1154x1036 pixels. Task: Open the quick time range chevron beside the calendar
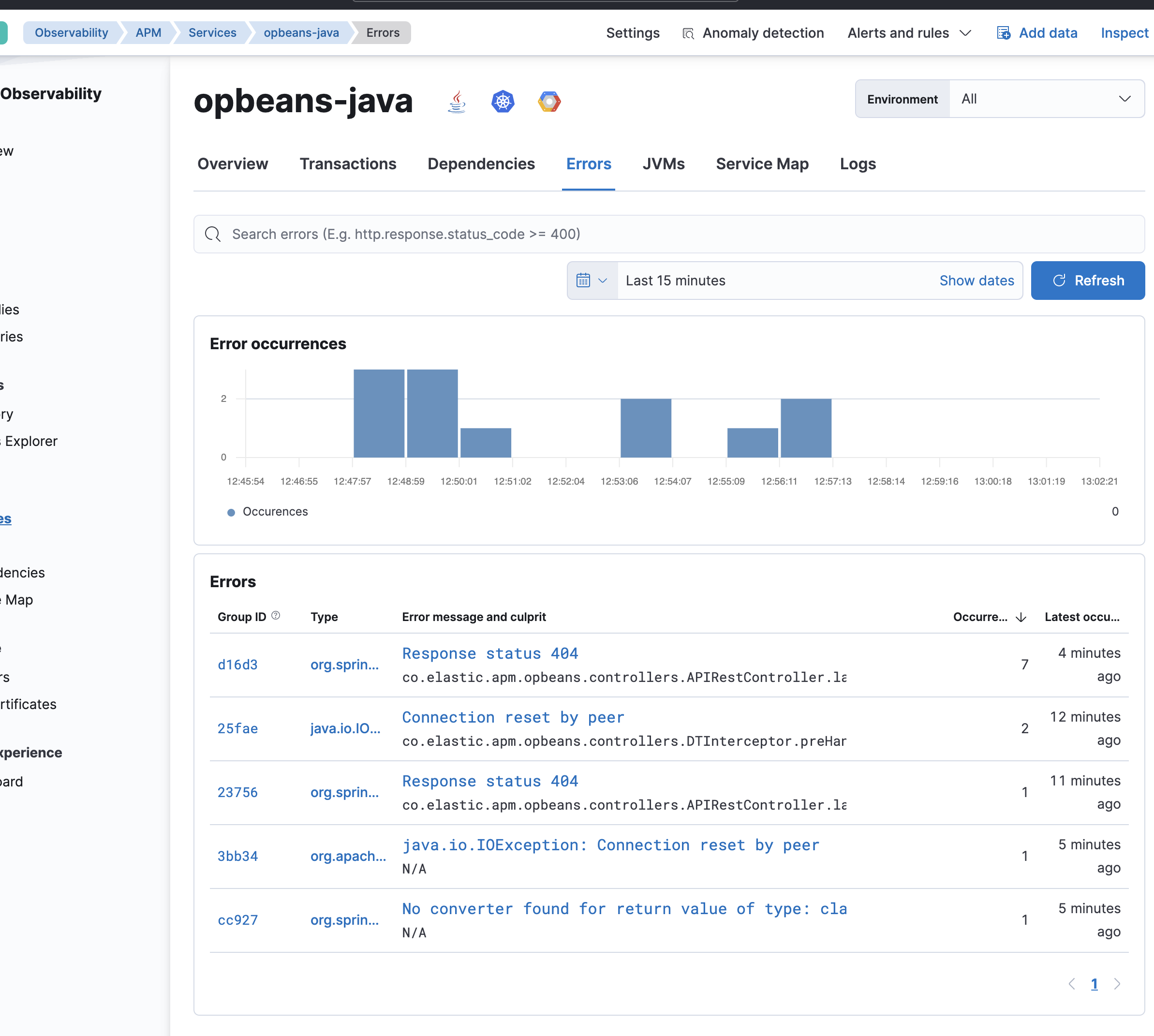click(604, 280)
